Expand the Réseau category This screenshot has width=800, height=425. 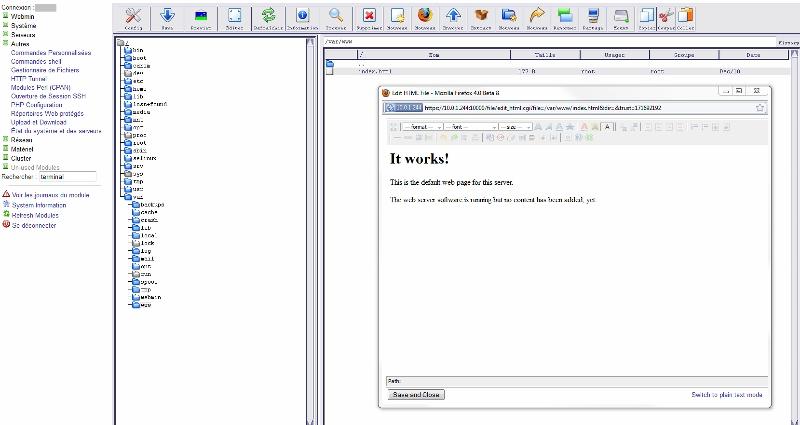(x=21, y=140)
